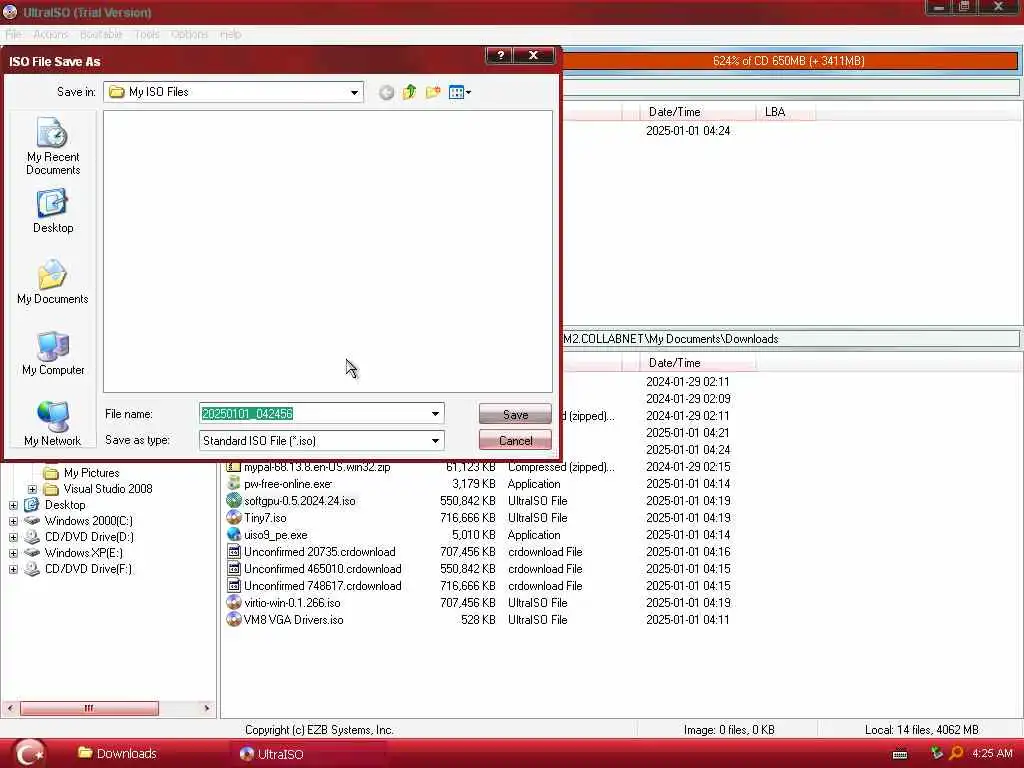1024x768 pixels.
Task: Switch to Downloads taskbar window
Action: tap(118, 754)
